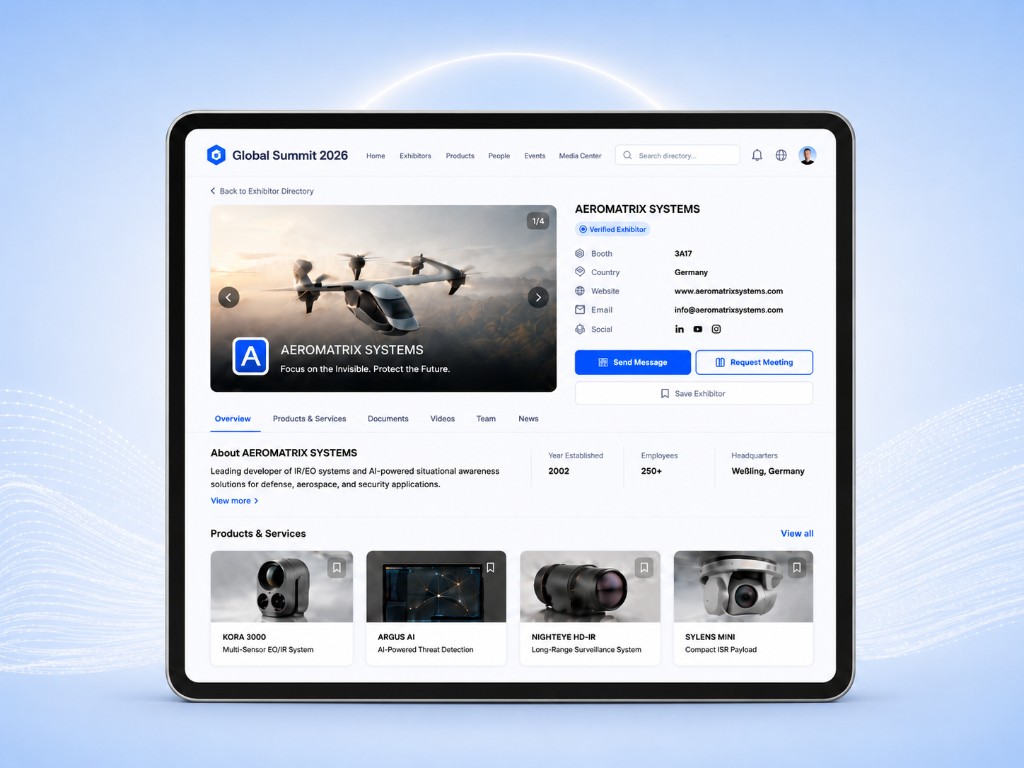Open language globe icon in header
The width and height of the screenshot is (1024, 768).
781,155
